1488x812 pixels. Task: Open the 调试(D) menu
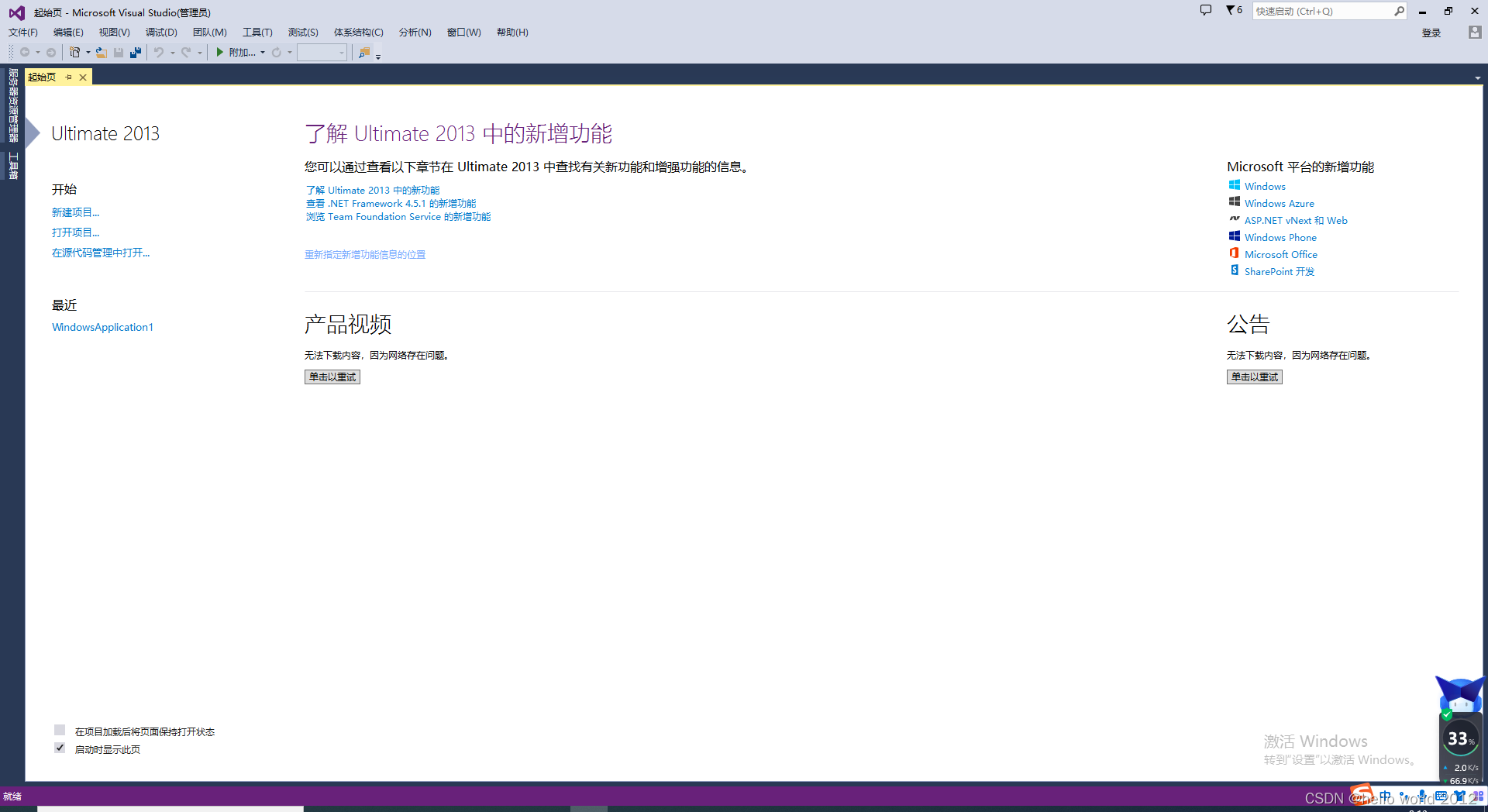161,33
